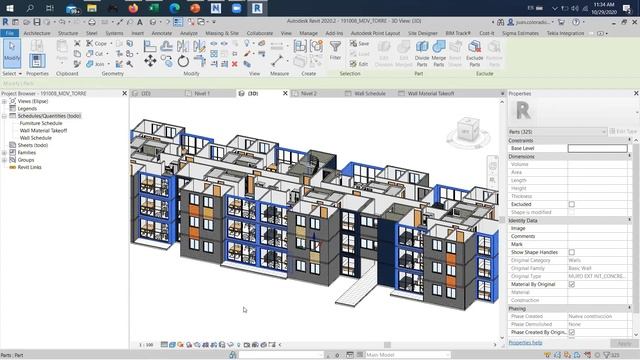Viewport: 640px width, 360px height.
Task: Click the Mirror Pick Axis icon
Action: point(183,46)
